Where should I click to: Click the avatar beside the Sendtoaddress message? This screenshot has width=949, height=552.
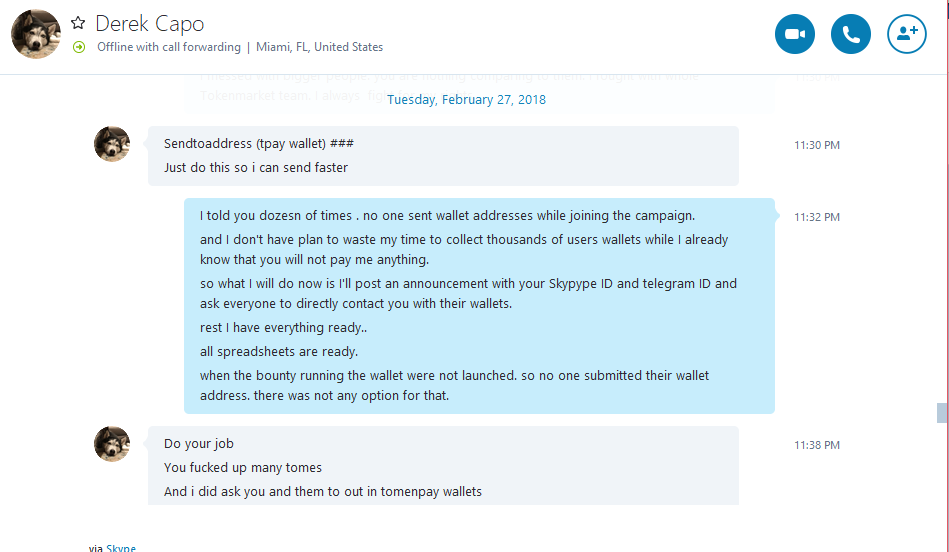point(112,144)
